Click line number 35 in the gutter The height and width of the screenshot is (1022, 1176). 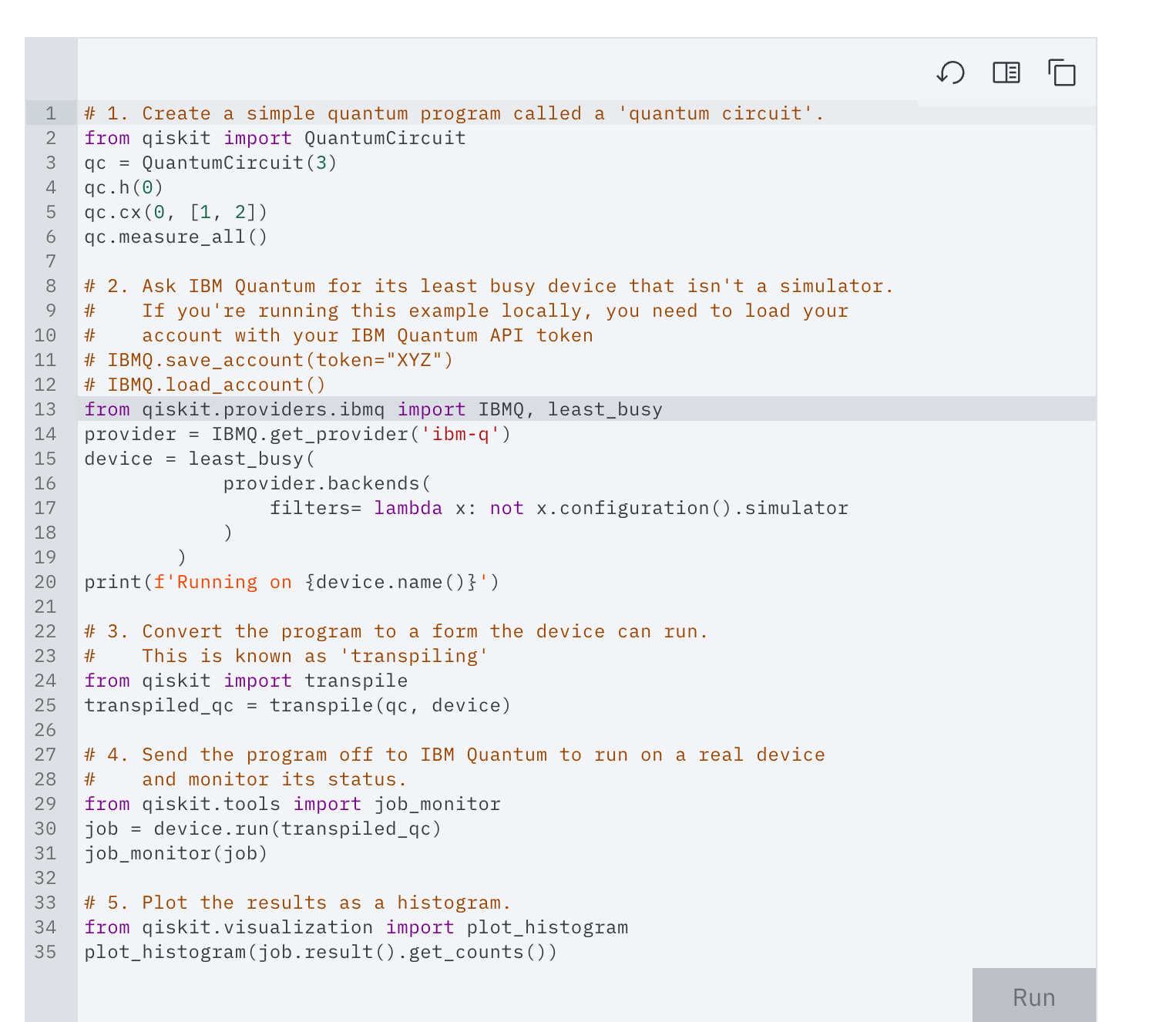click(x=45, y=952)
